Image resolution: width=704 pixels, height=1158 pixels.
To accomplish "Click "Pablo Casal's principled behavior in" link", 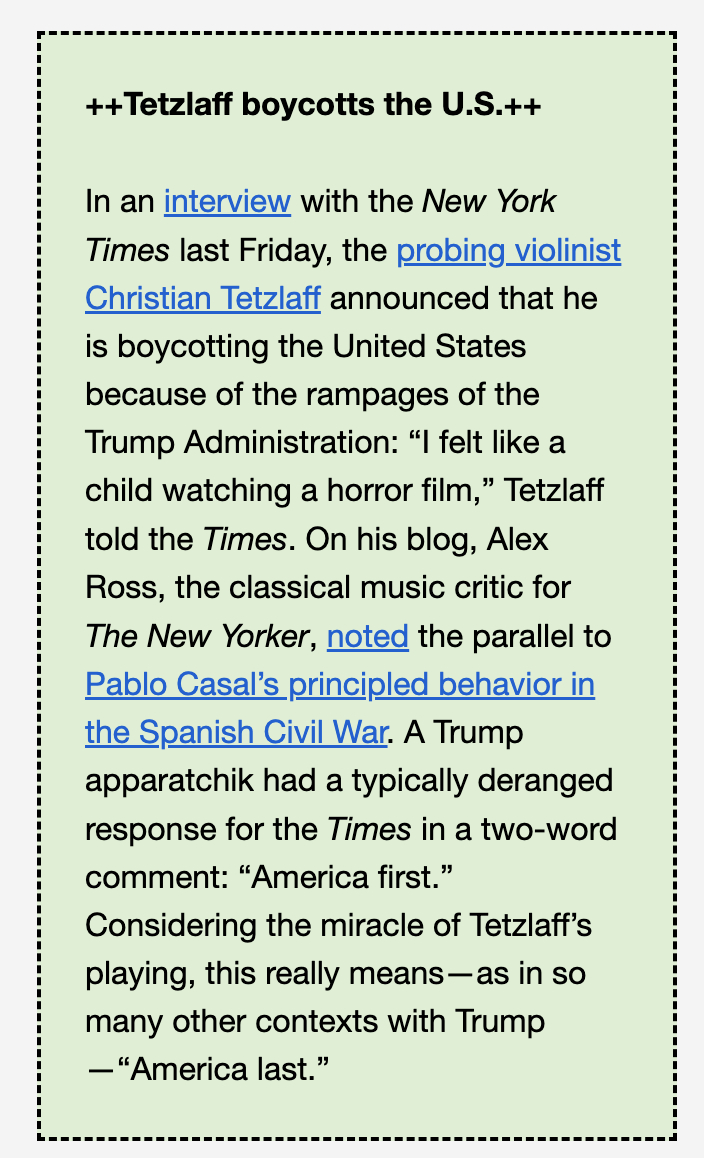I will point(340,685).
